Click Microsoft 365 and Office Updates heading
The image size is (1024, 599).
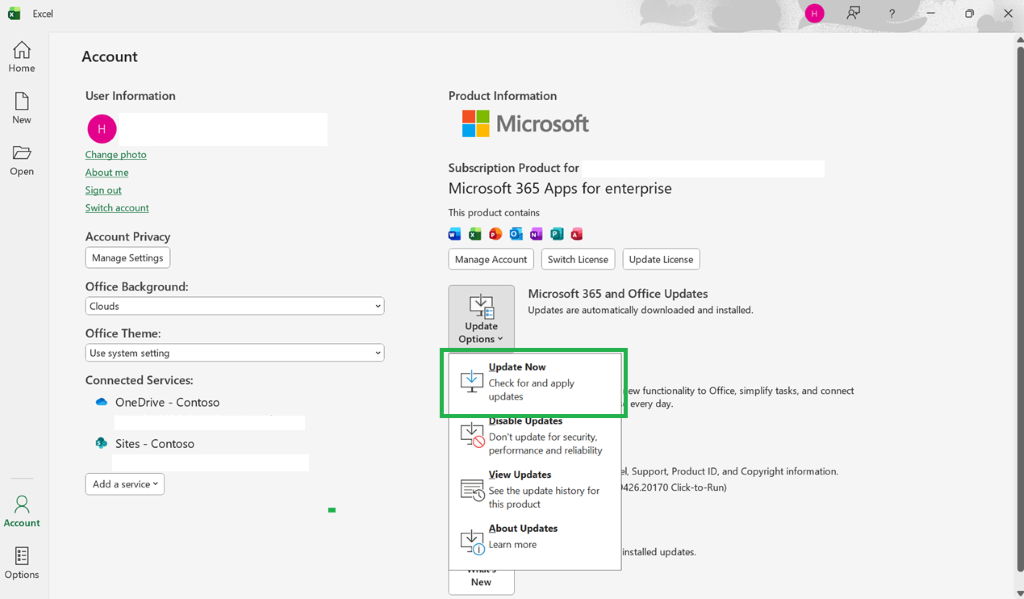[618, 294]
